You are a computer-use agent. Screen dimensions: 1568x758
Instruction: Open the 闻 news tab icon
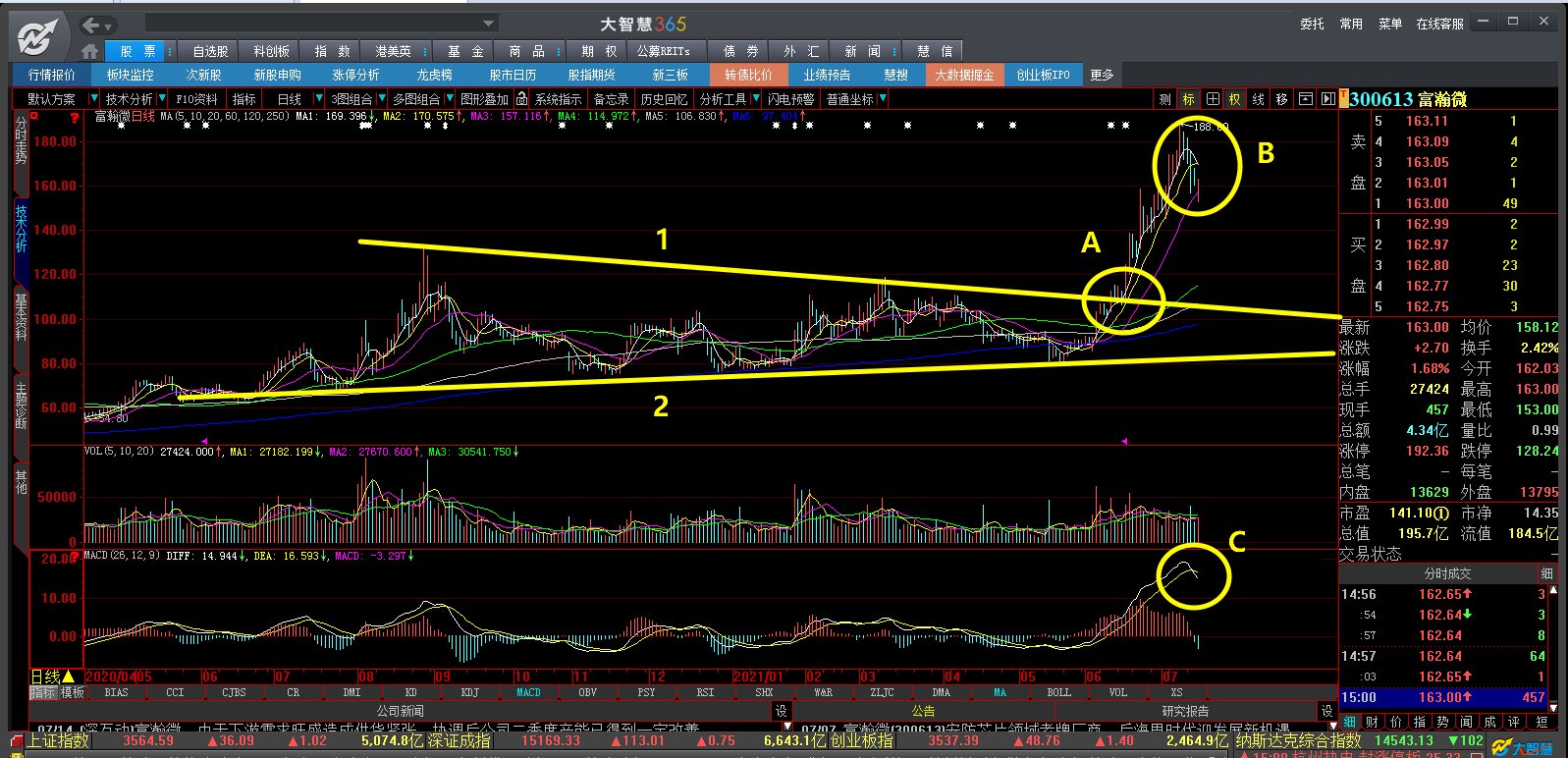tap(1467, 722)
